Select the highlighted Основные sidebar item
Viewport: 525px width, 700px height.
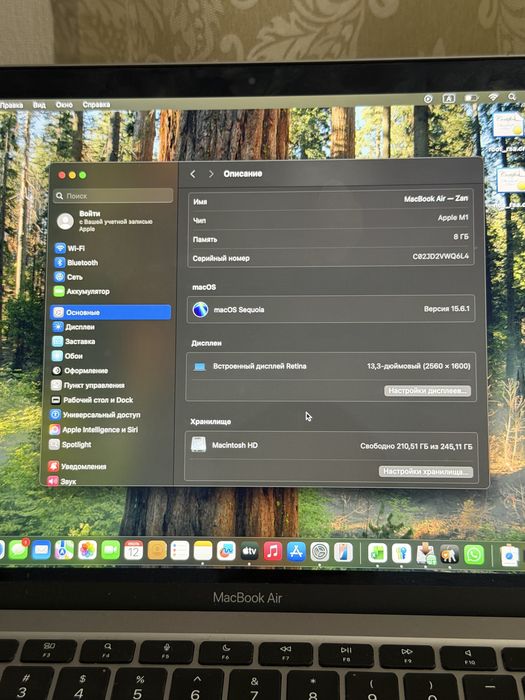(x=110, y=312)
